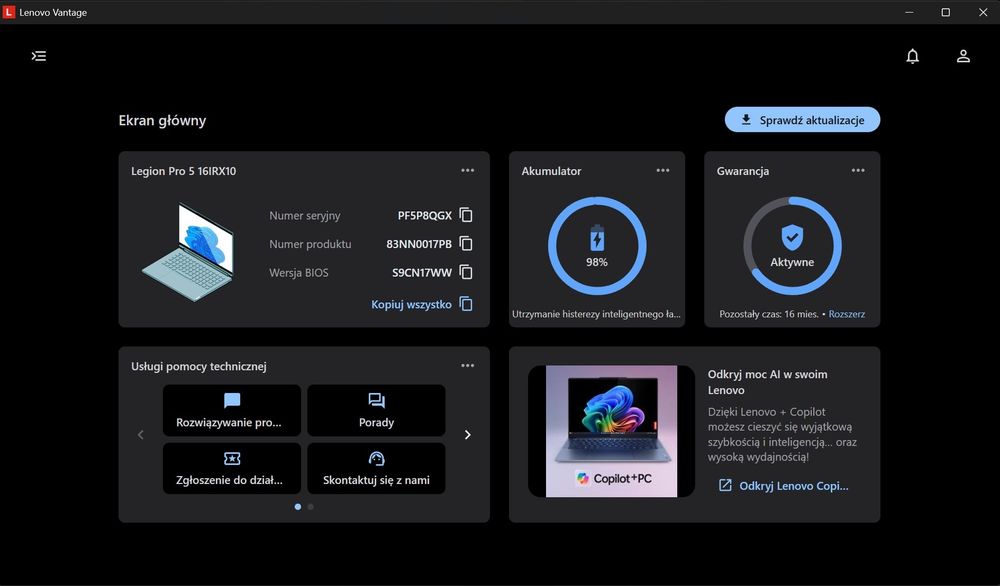Open Rozwiązywanie problemów support tile
The width and height of the screenshot is (1000, 586).
click(232, 410)
